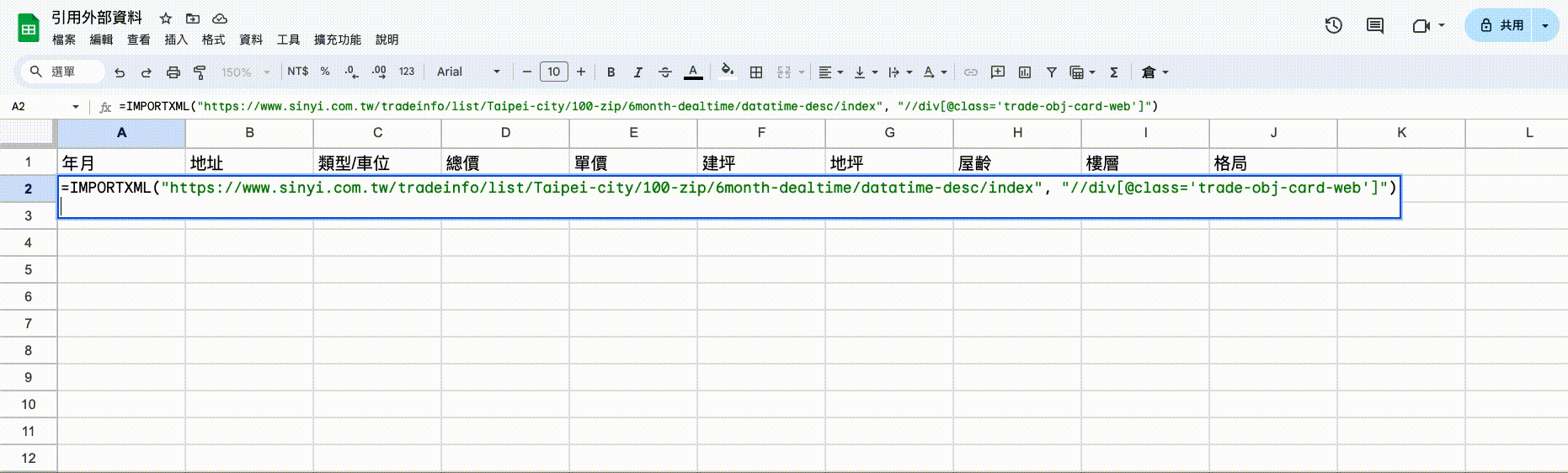The width and height of the screenshot is (1568, 473).
Task: Merge cells button
Action: point(784,72)
